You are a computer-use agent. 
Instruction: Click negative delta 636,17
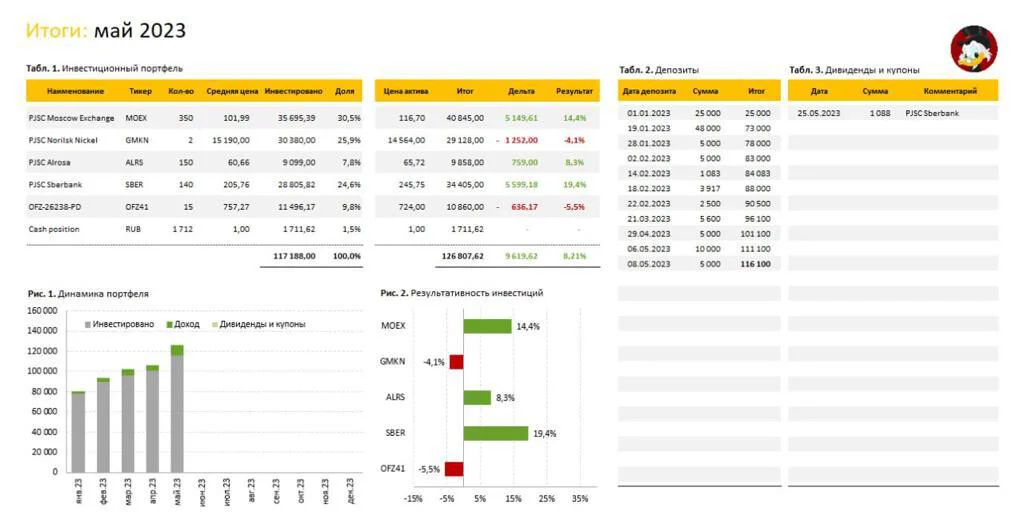[524, 207]
